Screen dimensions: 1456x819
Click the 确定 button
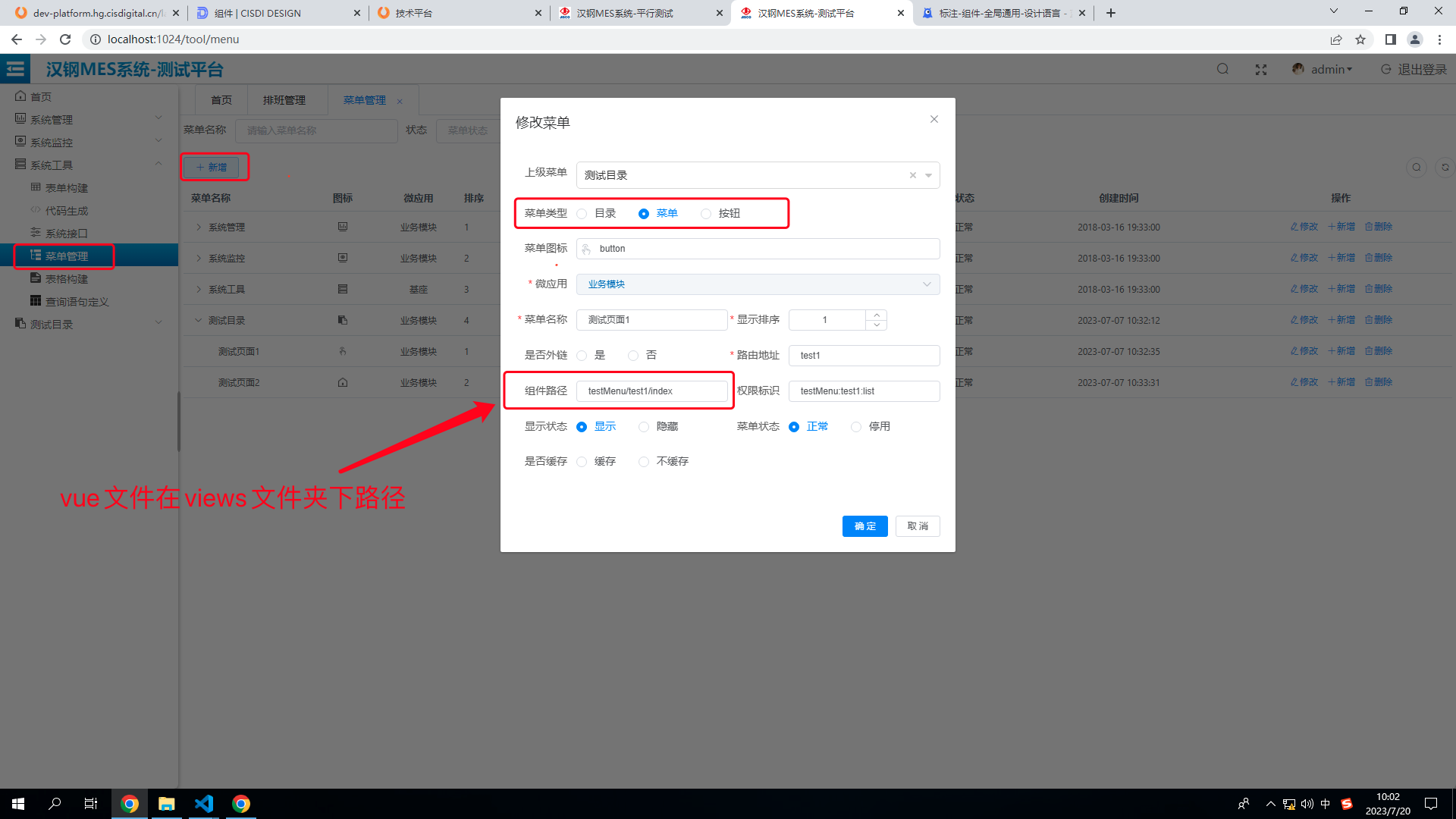tap(864, 526)
